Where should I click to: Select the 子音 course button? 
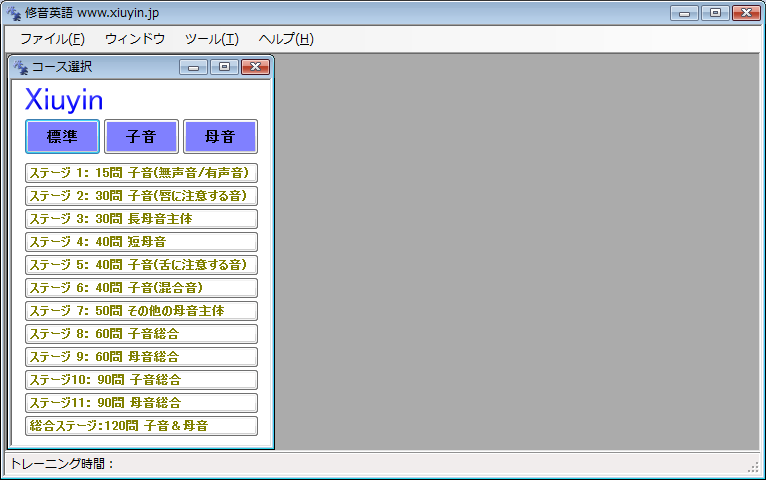pyautogui.click(x=141, y=136)
